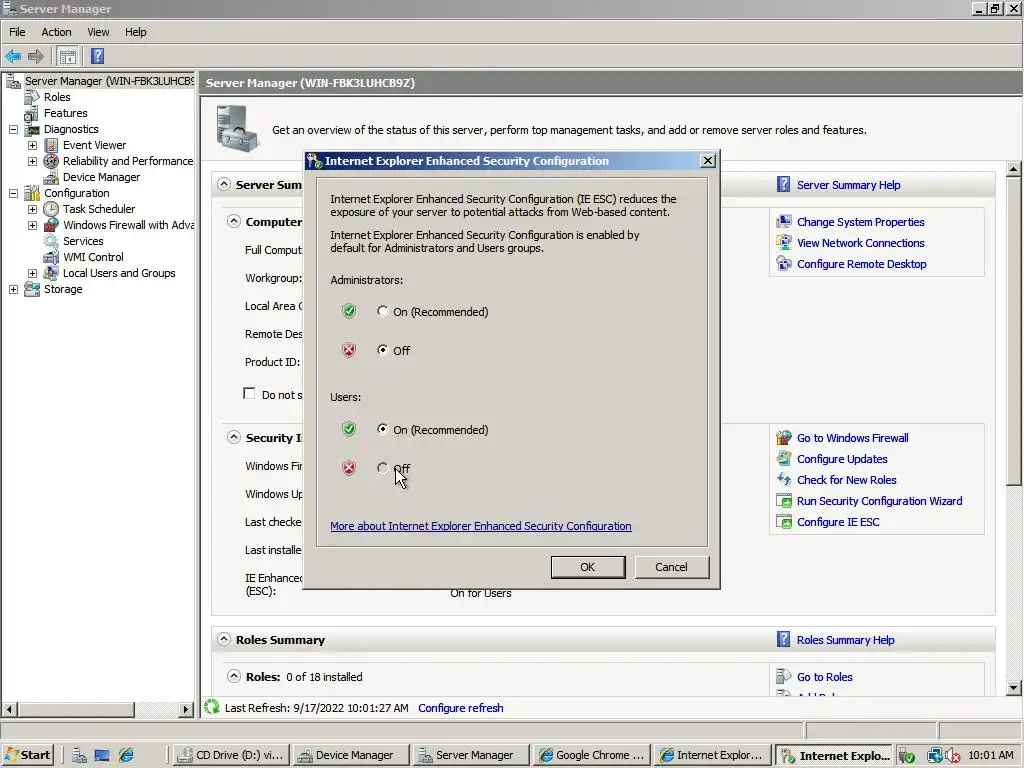Expand the Storage tree node
Viewport: 1024px width, 768px height.
13,289
